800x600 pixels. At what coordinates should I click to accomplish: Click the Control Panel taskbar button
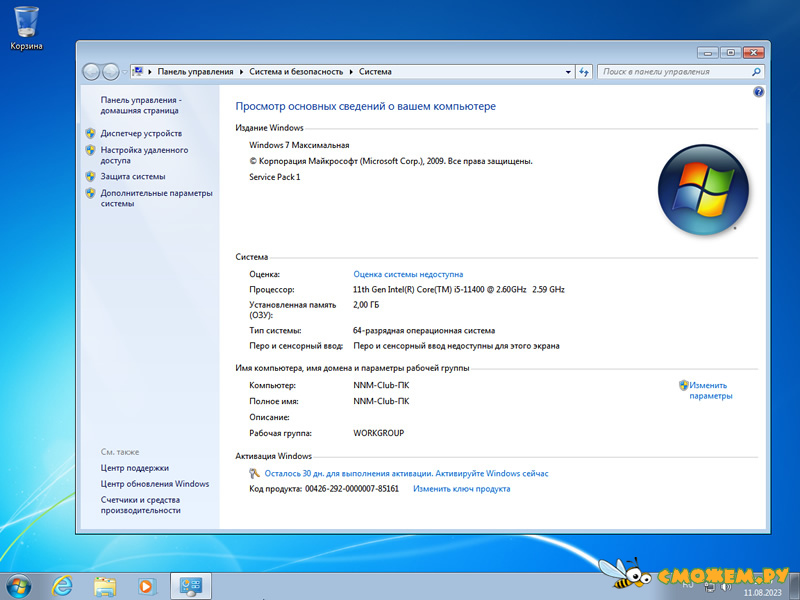point(190,587)
